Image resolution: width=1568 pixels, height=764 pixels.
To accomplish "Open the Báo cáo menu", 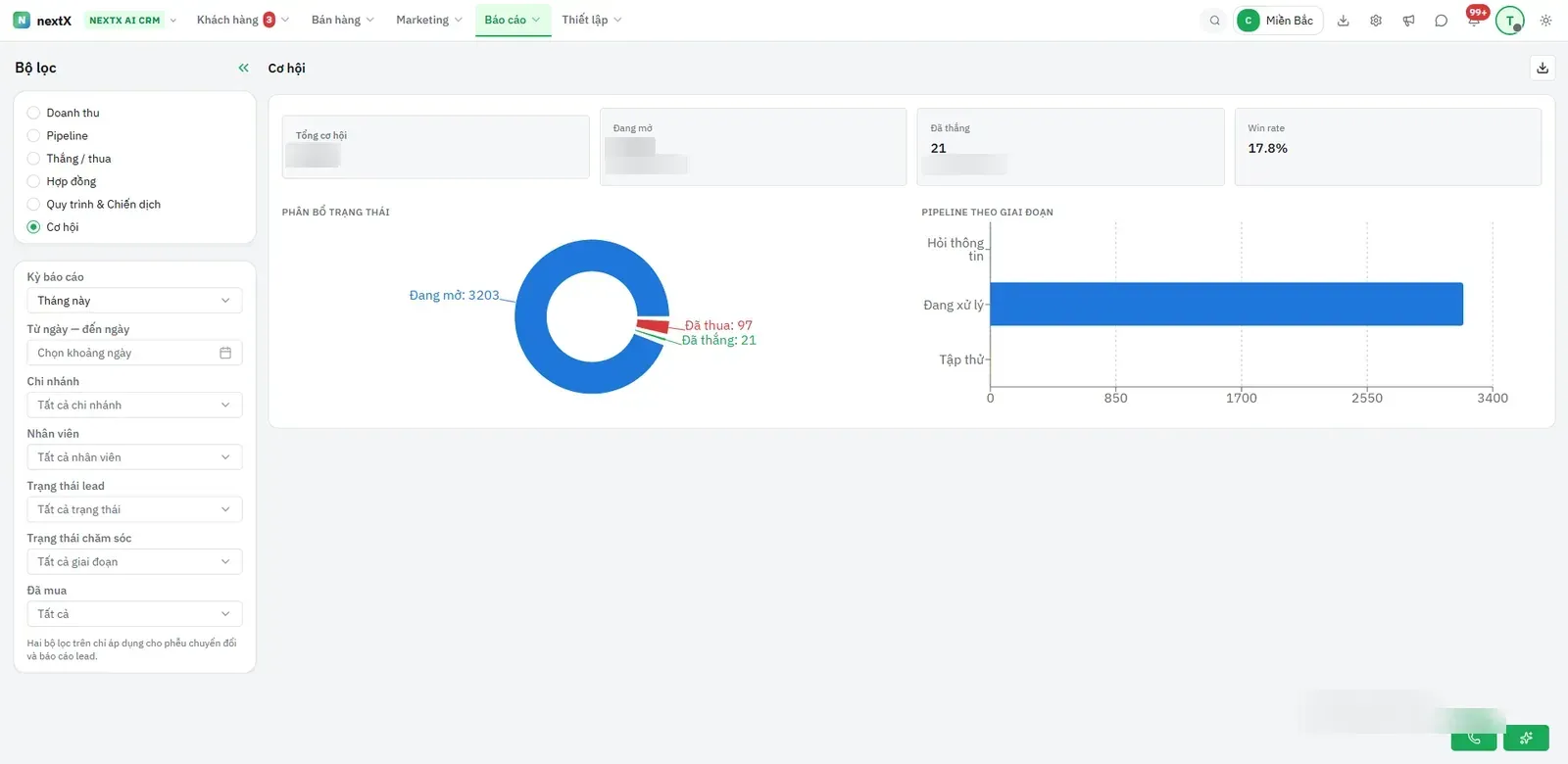I will 513,21.
